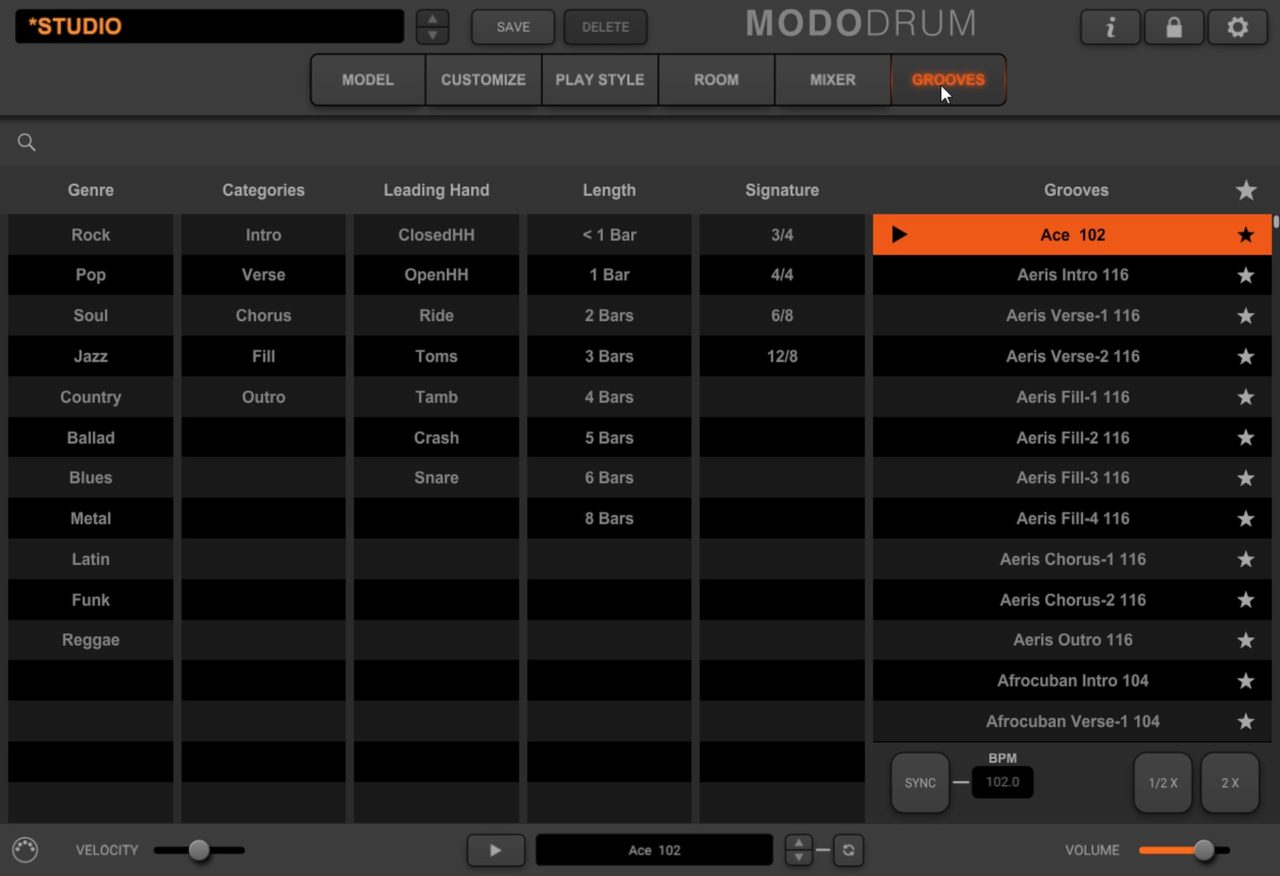Screen dimensions: 1280x876
Task: Open the PLAY STYLE tab
Action: click(x=600, y=80)
